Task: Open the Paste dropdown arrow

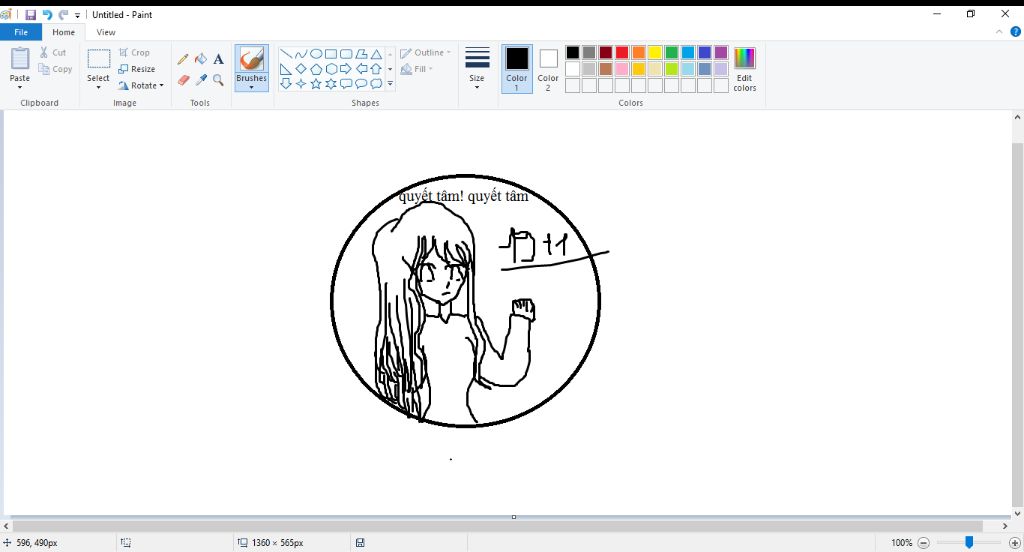Action: [x=20, y=88]
